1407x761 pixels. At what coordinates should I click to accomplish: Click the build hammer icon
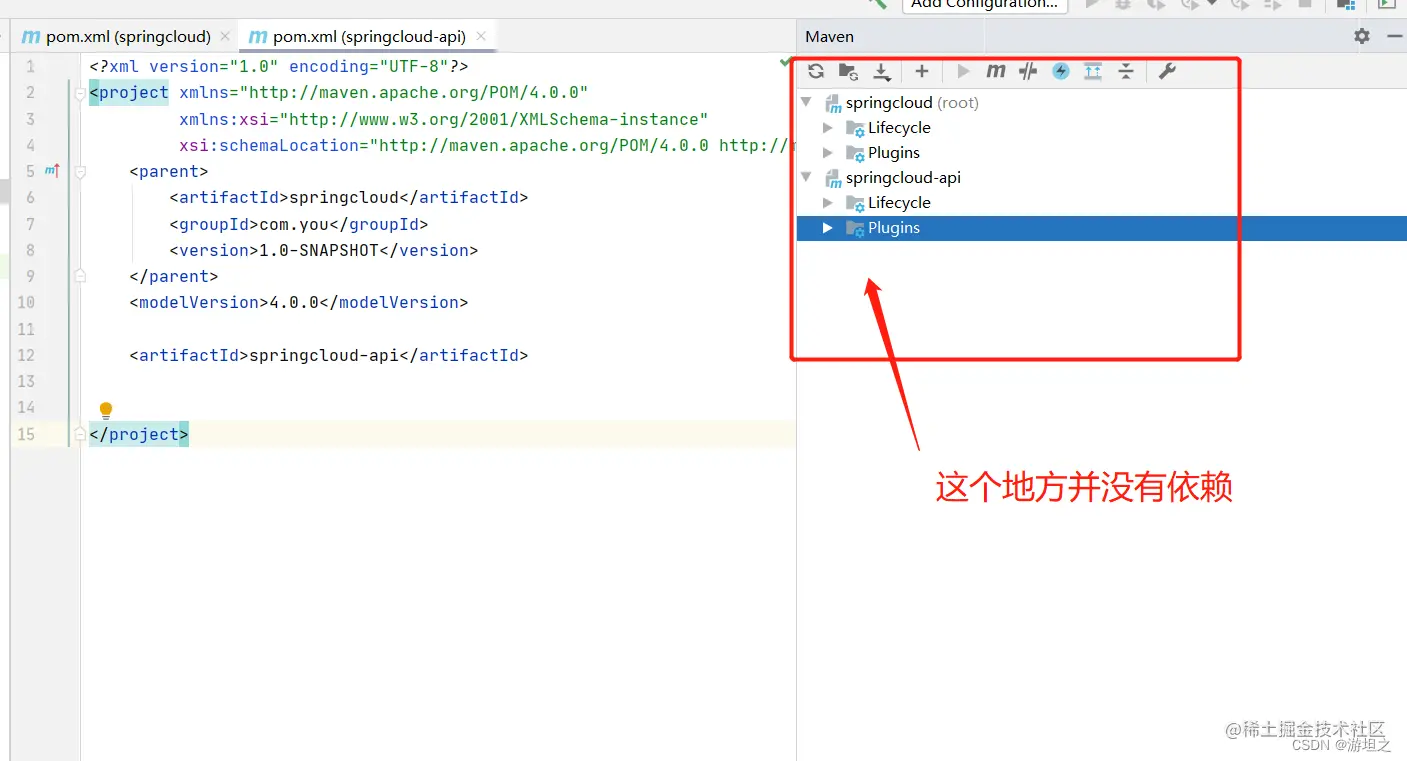pos(878,4)
